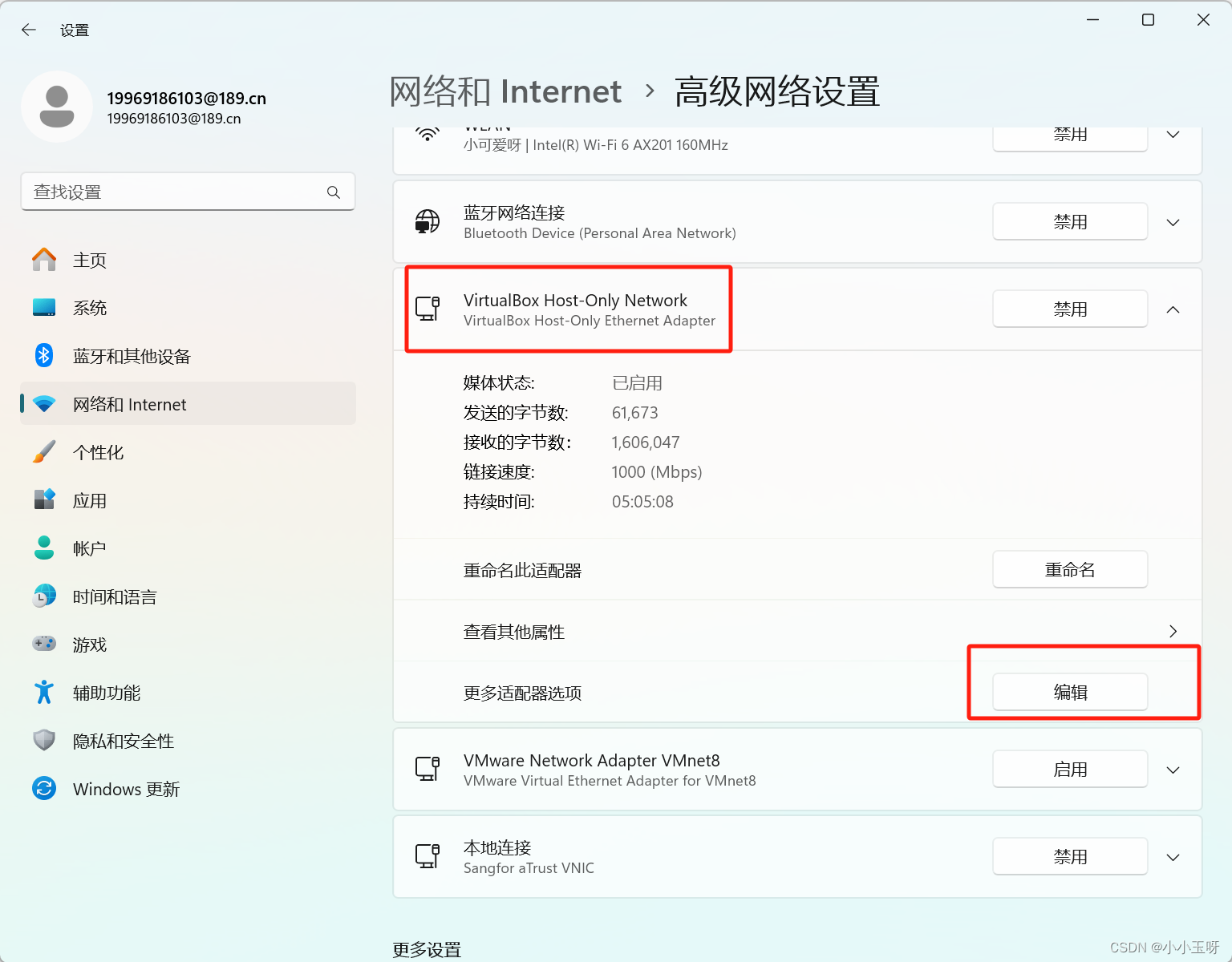This screenshot has height=962, width=1232.
Task: Disable the Sangfor aTrust VNIC 本地连接
Action: click(x=1070, y=856)
